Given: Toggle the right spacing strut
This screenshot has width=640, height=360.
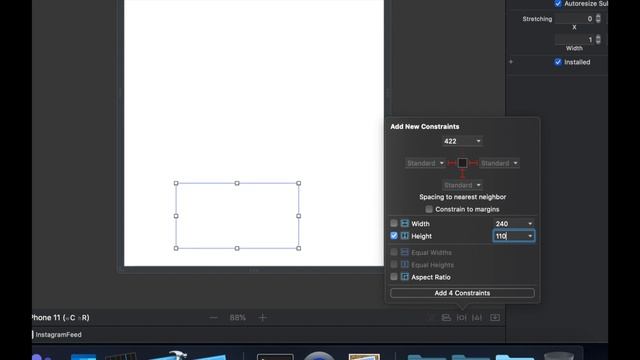Looking at the screenshot, I should click(473, 163).
